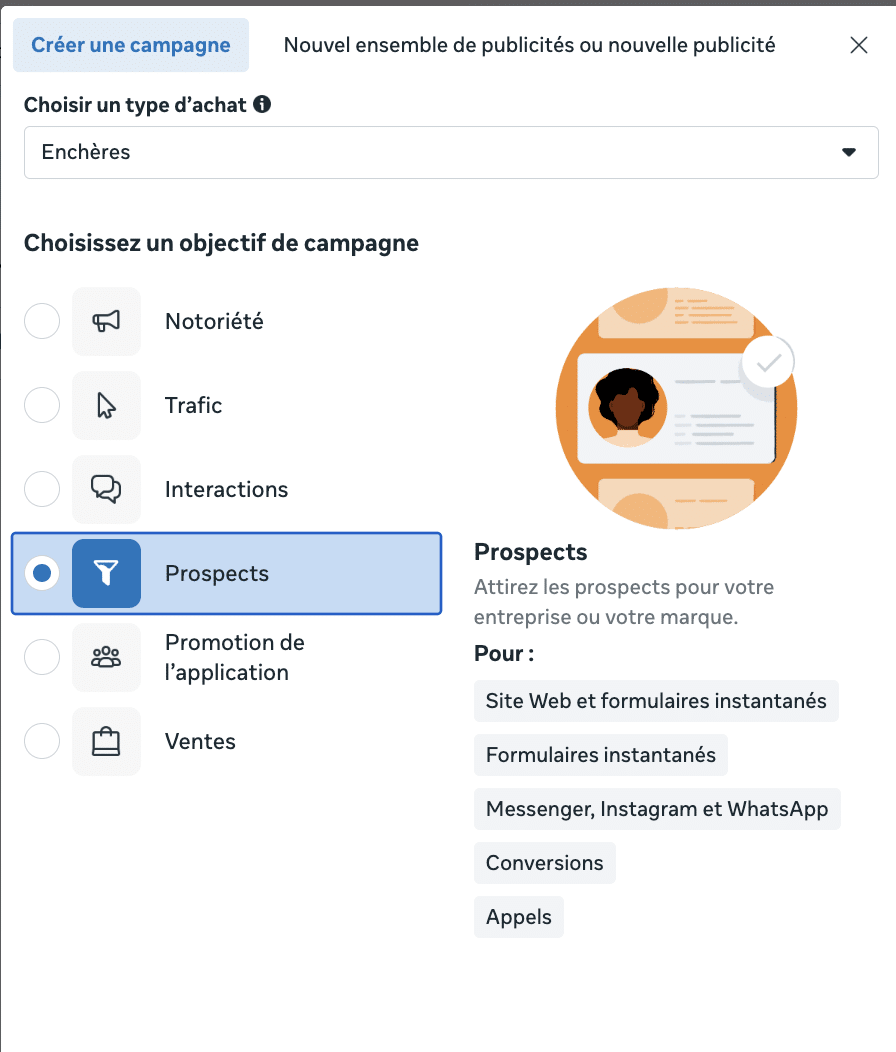
Task: Switch to the Créer une campagne tab
Action: coord(130,44)
